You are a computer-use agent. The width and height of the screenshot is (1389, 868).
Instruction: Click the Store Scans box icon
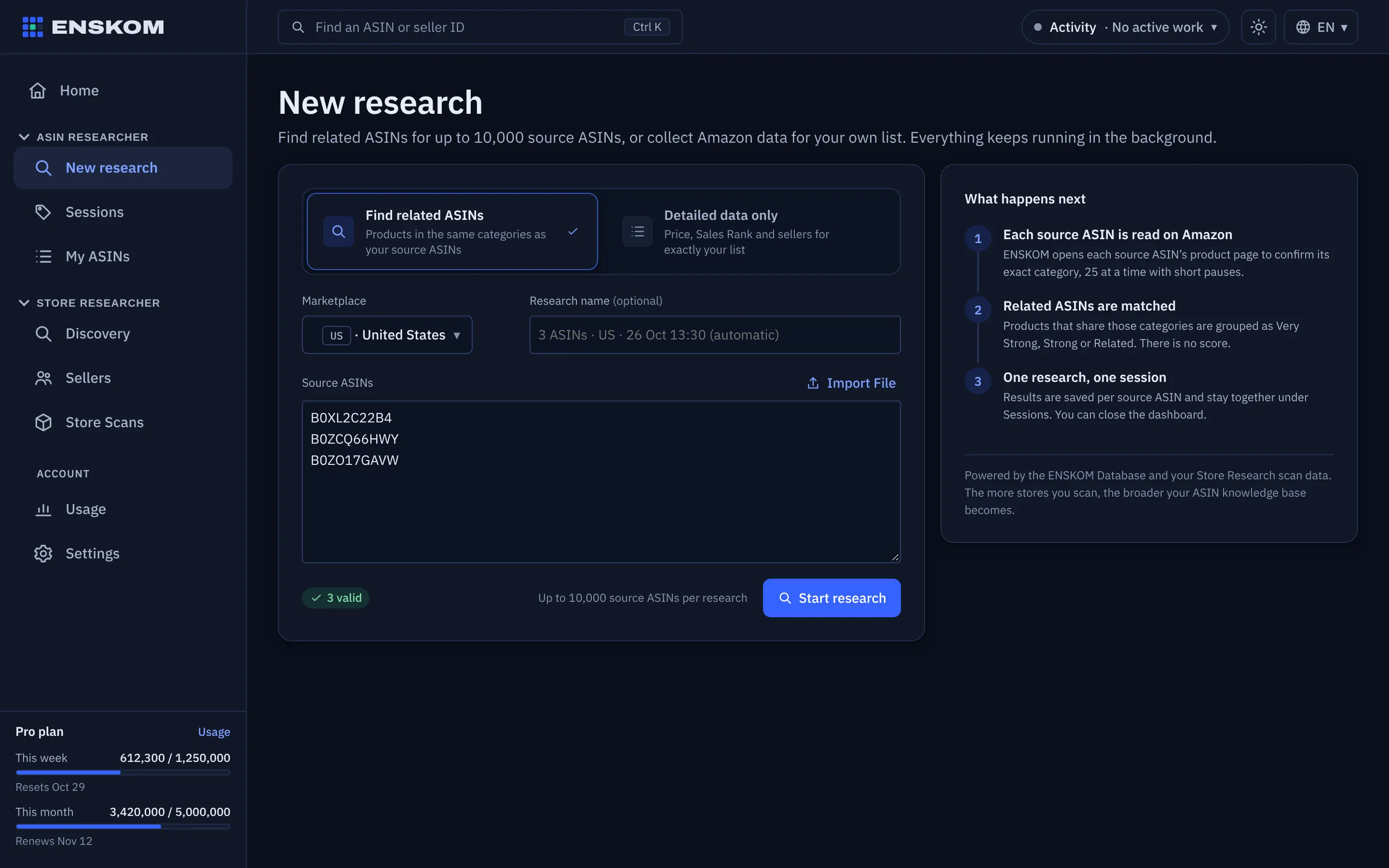[x=43, y=422]
